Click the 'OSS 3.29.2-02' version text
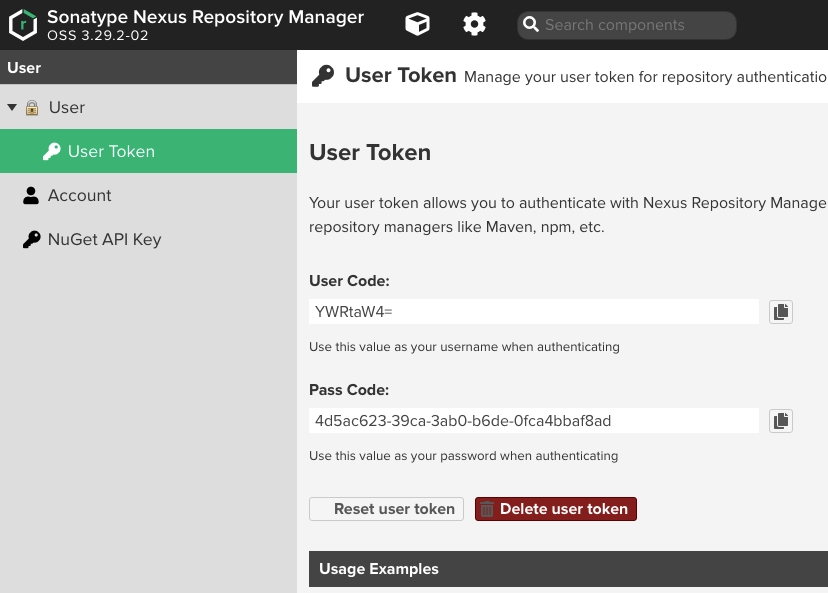 click(x=98, y=35)
